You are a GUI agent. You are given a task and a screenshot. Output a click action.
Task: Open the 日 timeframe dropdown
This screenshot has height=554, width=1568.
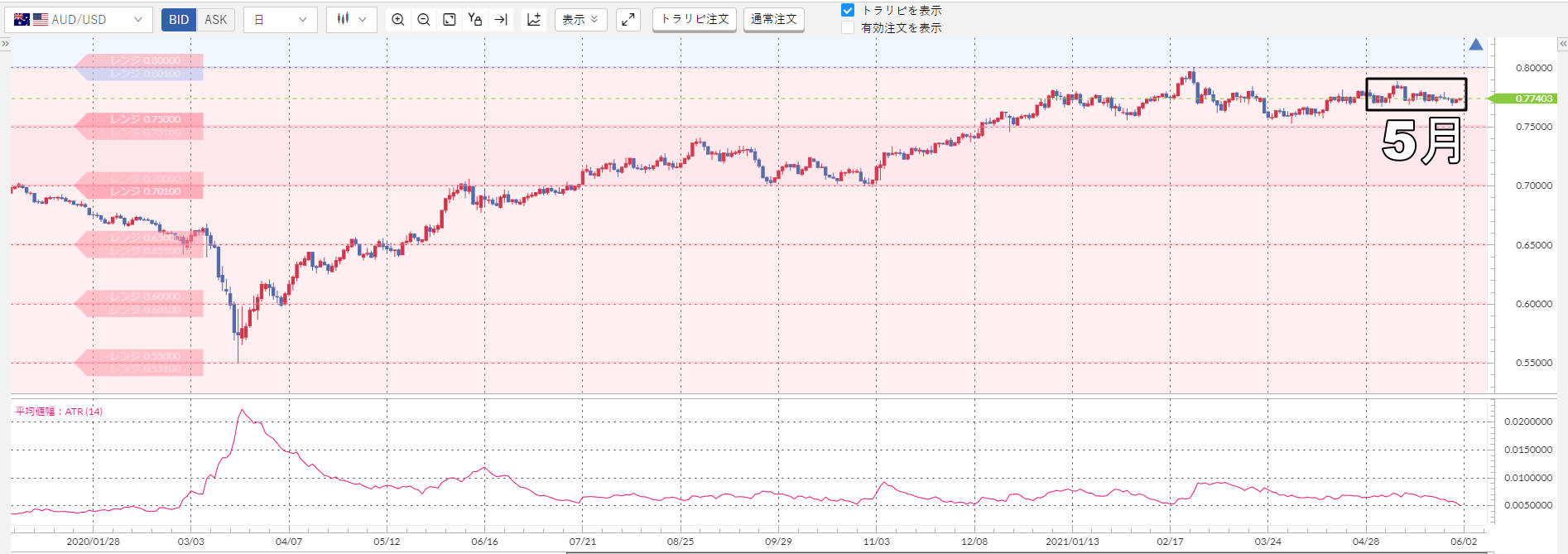tap(281, 20)
